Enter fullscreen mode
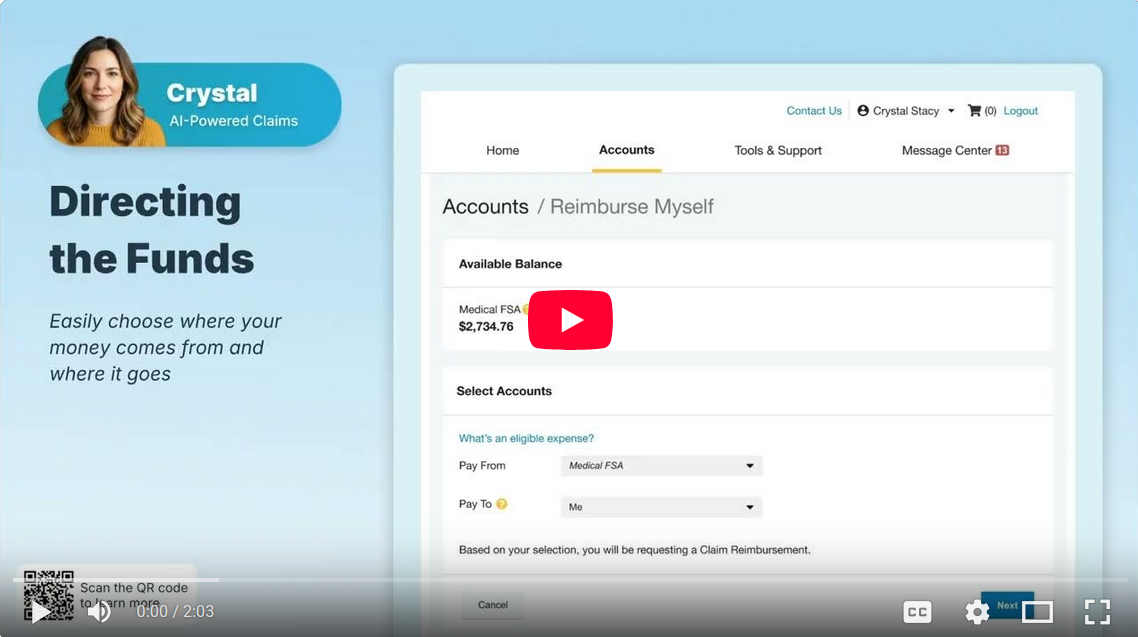 point(1097,612)
